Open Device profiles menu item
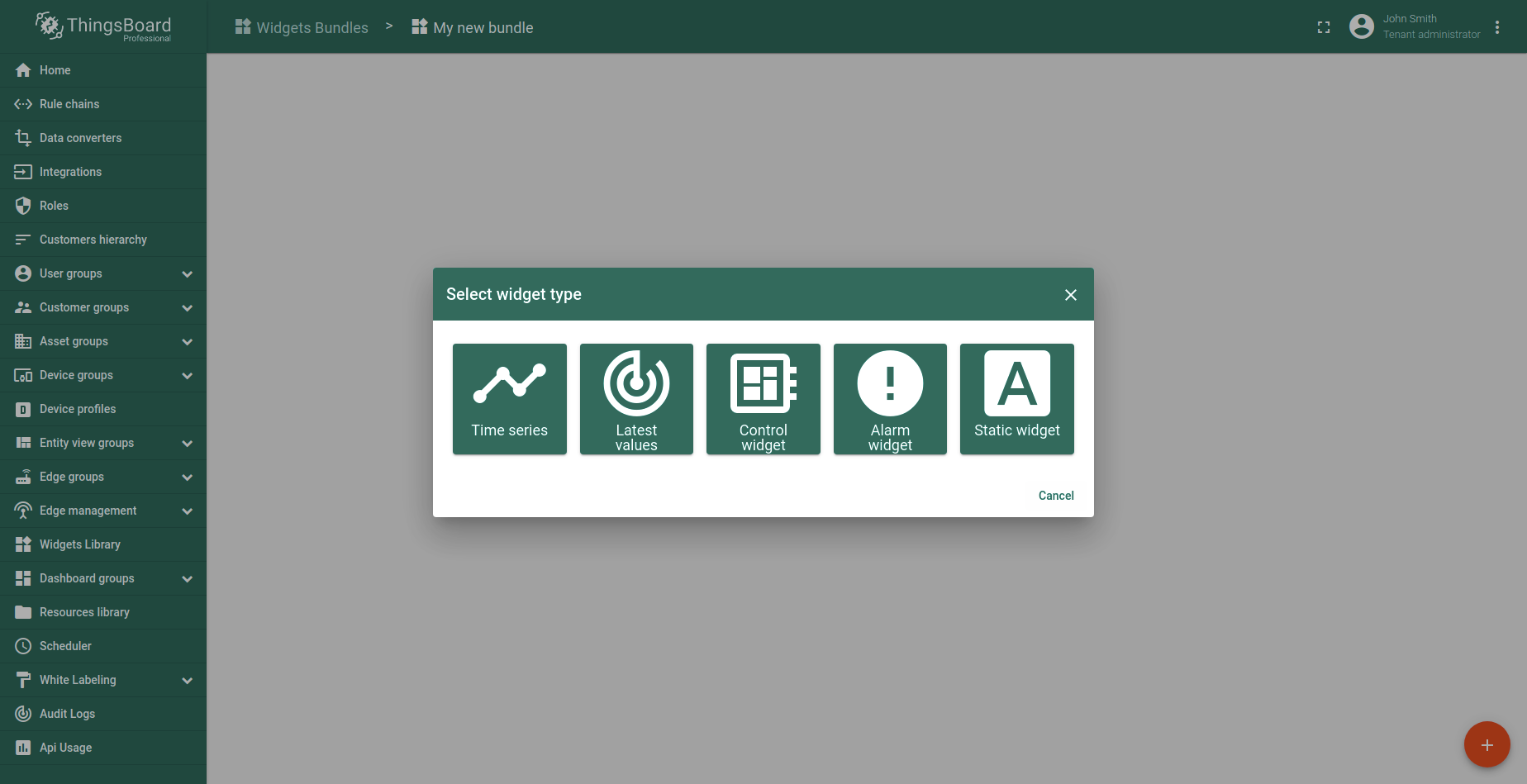This screenshot has height=784, width=1527. pyautogui.click(x=103, y=409)
